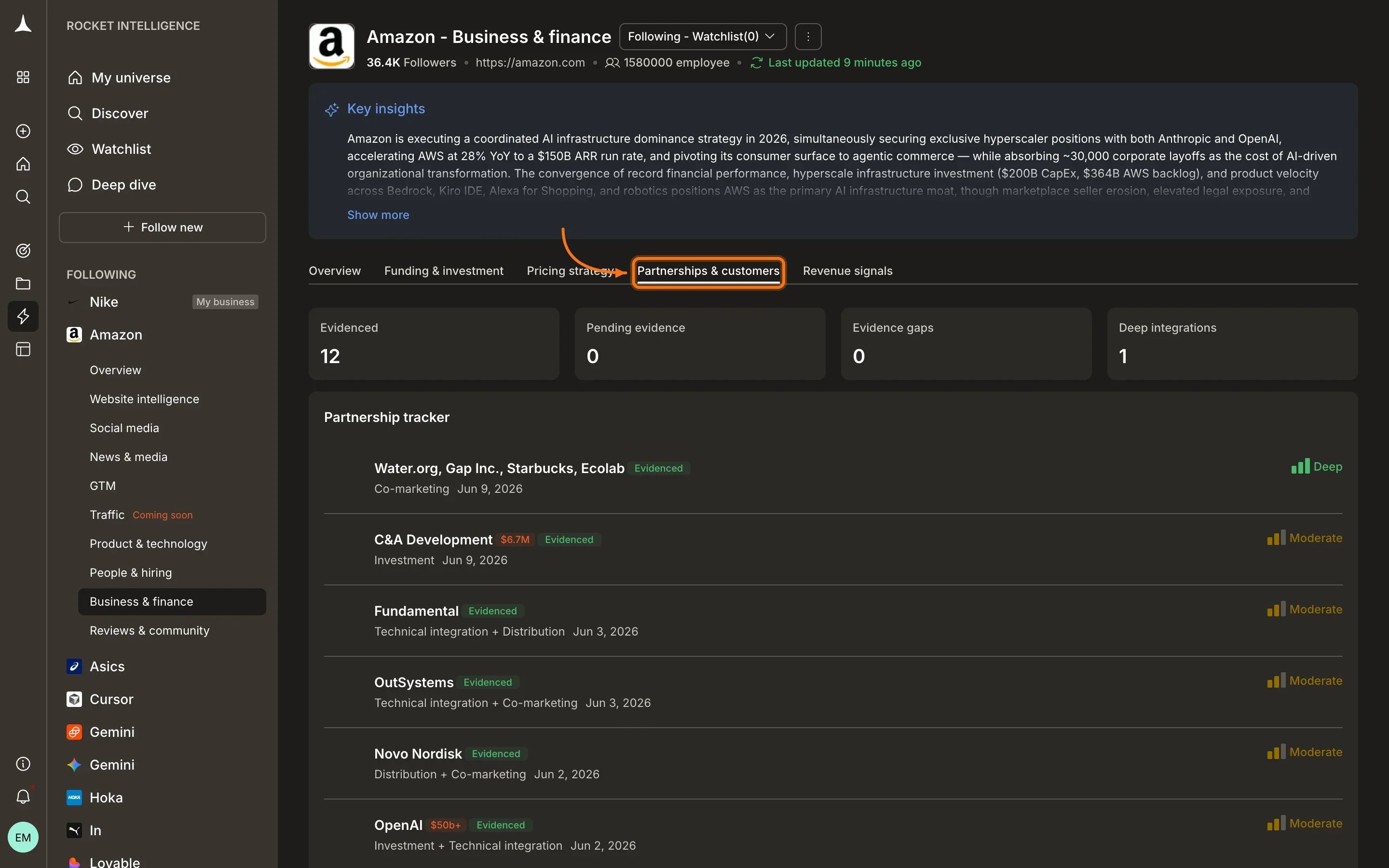The height and width of the screenshot is (868, 1389).
Task: Switch to the Pricing strategy tab
Action: 571,271
